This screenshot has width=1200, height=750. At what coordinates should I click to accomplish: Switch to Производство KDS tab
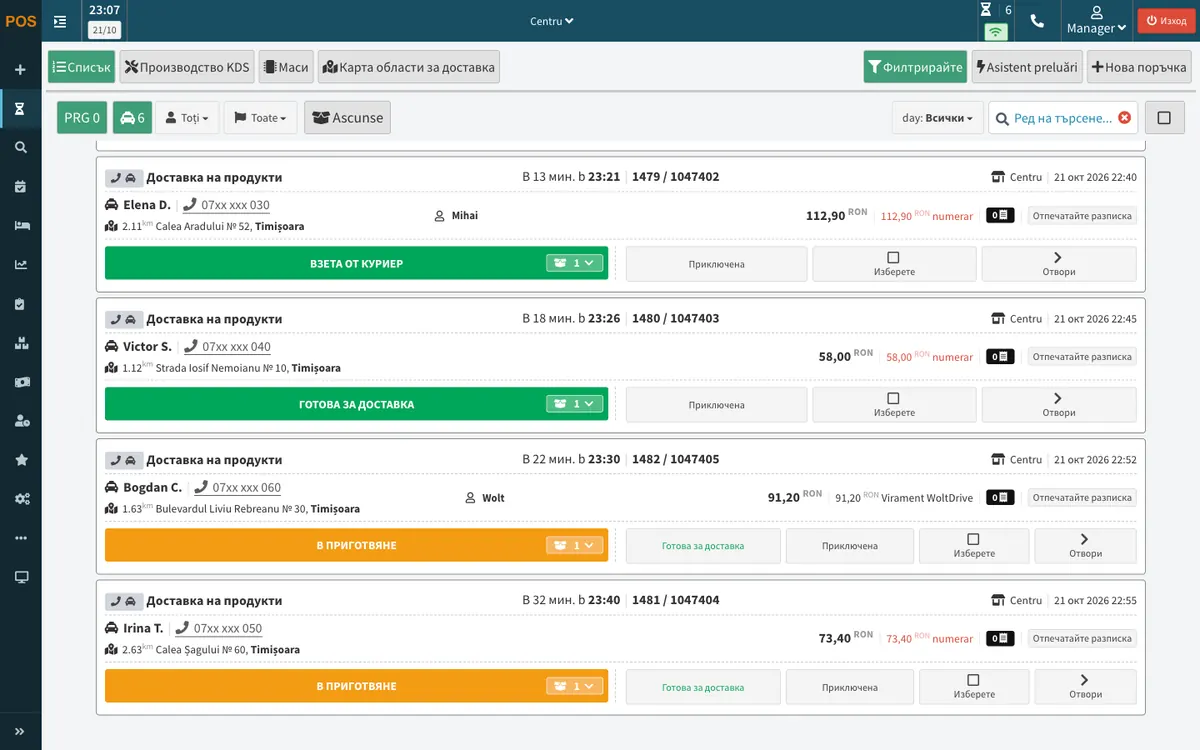click(x=187, y=67)
